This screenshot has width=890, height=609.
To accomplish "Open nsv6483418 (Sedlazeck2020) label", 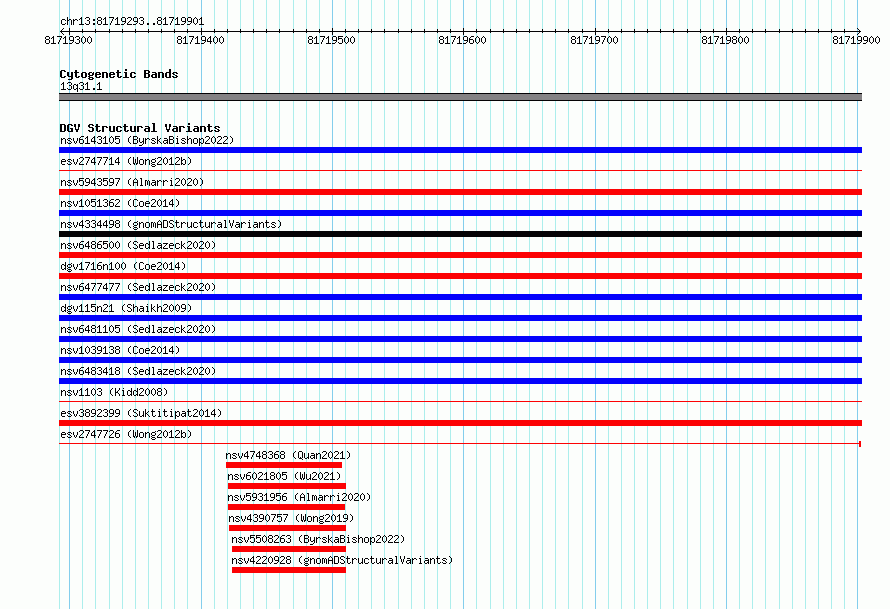I will click(138, 371).
